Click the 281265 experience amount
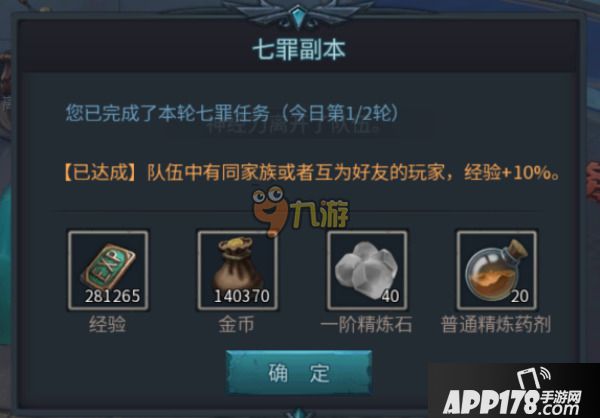600x418 pixels. tap(112, 296)
